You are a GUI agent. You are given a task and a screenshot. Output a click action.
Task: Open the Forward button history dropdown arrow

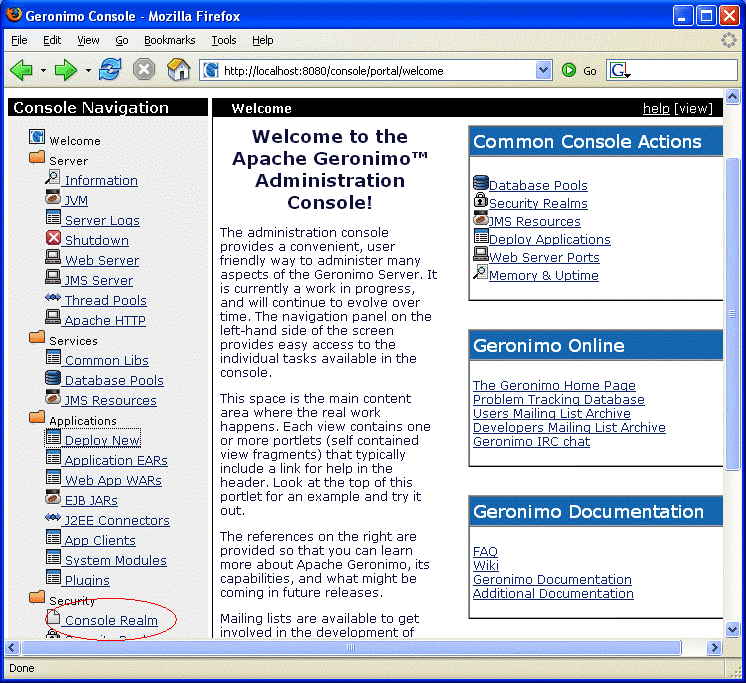[88, 71]
